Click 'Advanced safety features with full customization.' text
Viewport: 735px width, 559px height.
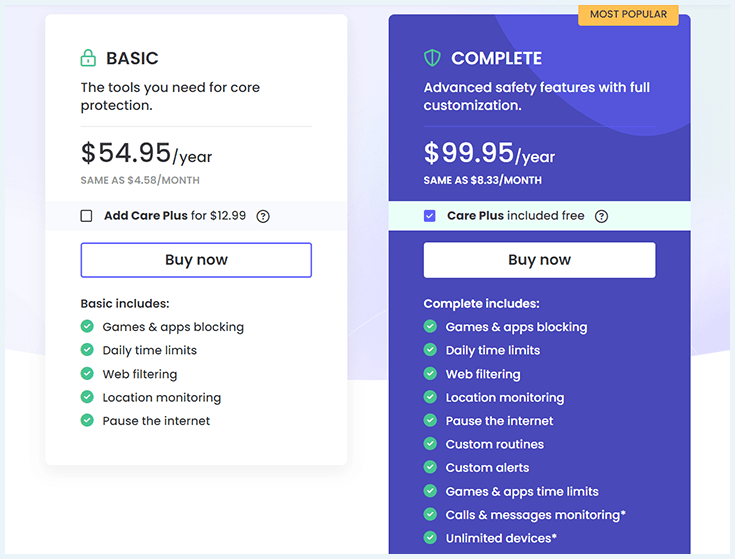click(537, 97)
